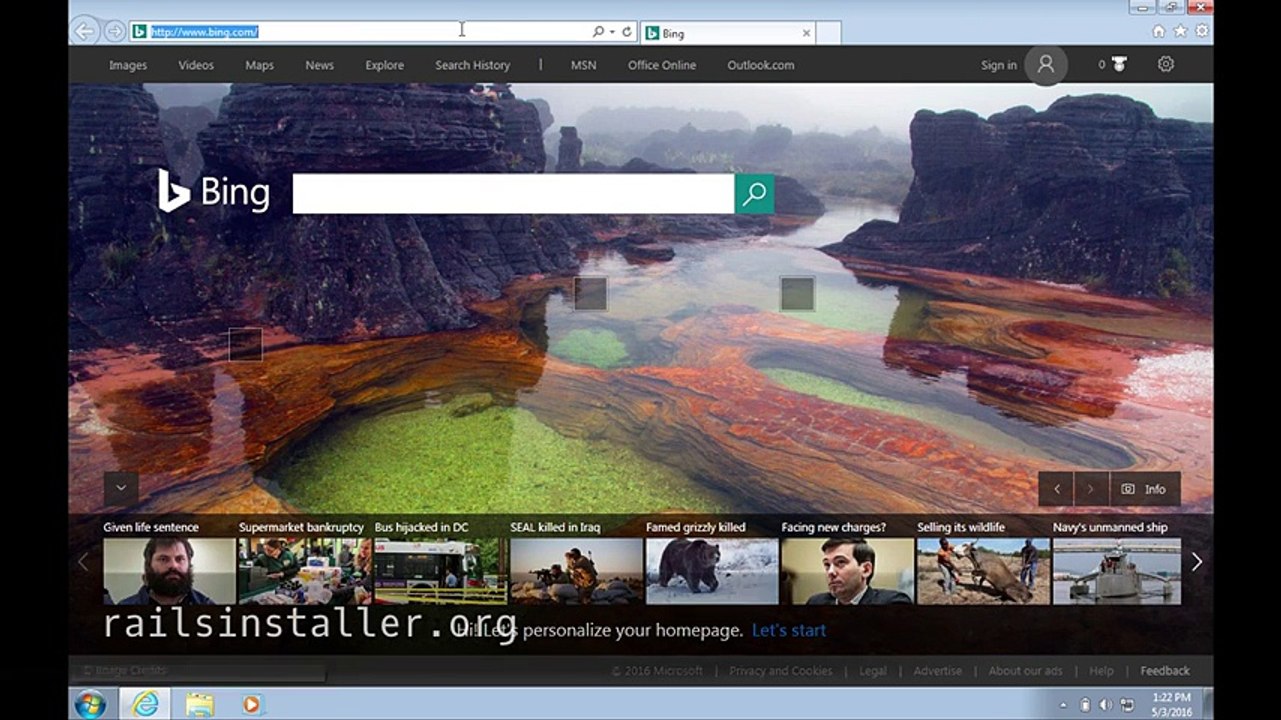The width and height of the screenshot is (1281, 720).
Task: Follow the MSN link
Action: coord(583,65)
